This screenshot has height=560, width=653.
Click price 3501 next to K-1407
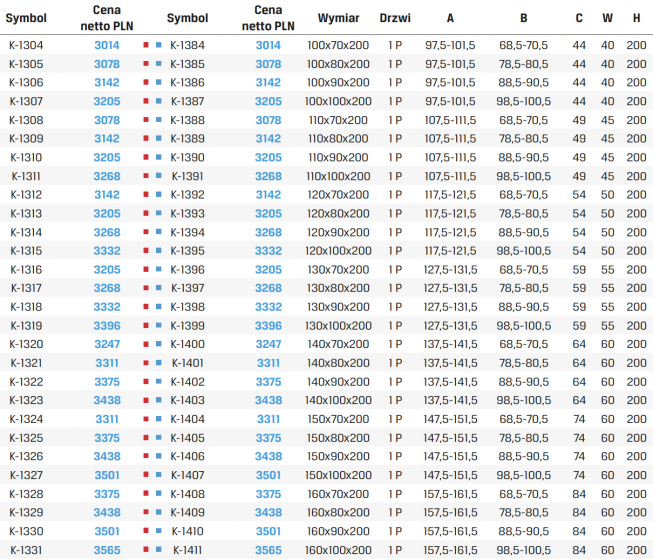tap(268, 475)
